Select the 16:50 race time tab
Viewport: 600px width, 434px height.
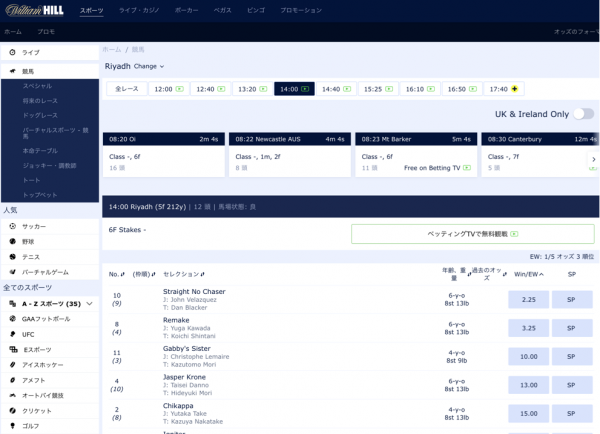(x=462, y=89)
